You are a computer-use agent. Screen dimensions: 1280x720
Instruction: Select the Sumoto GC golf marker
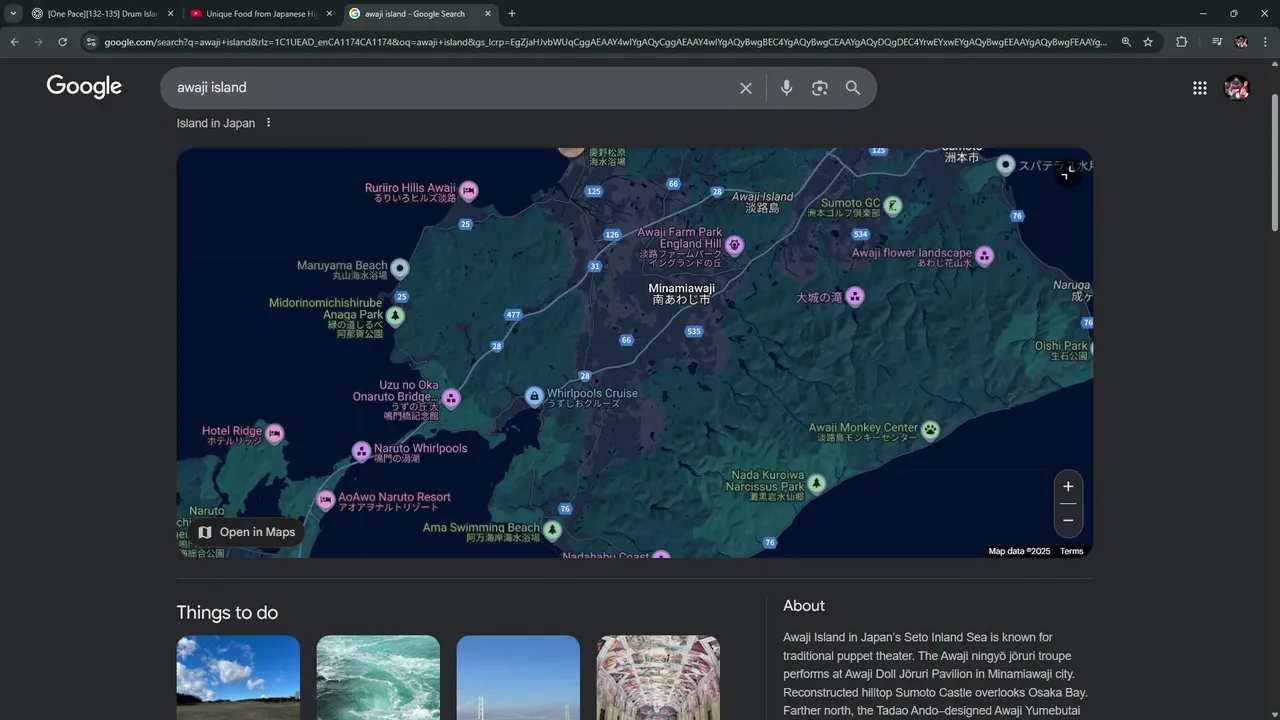pos(893,206)
